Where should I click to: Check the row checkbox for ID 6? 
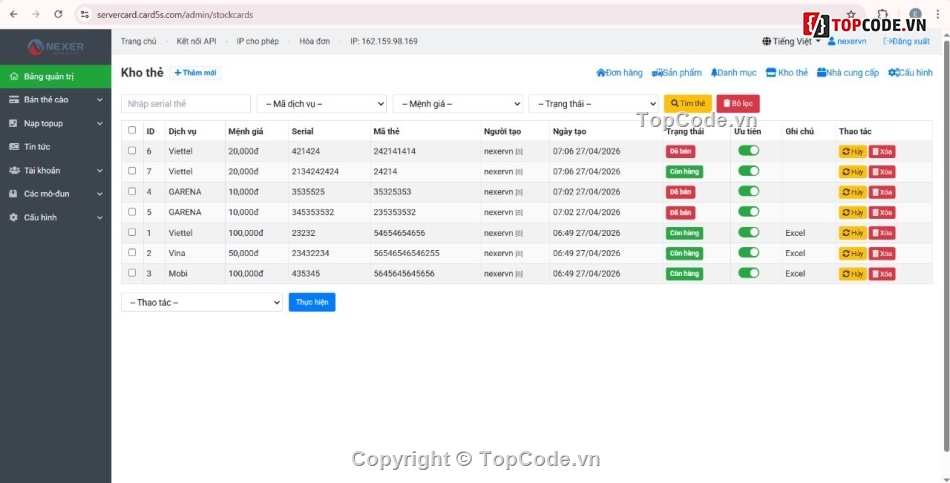[x=132, y=151]
